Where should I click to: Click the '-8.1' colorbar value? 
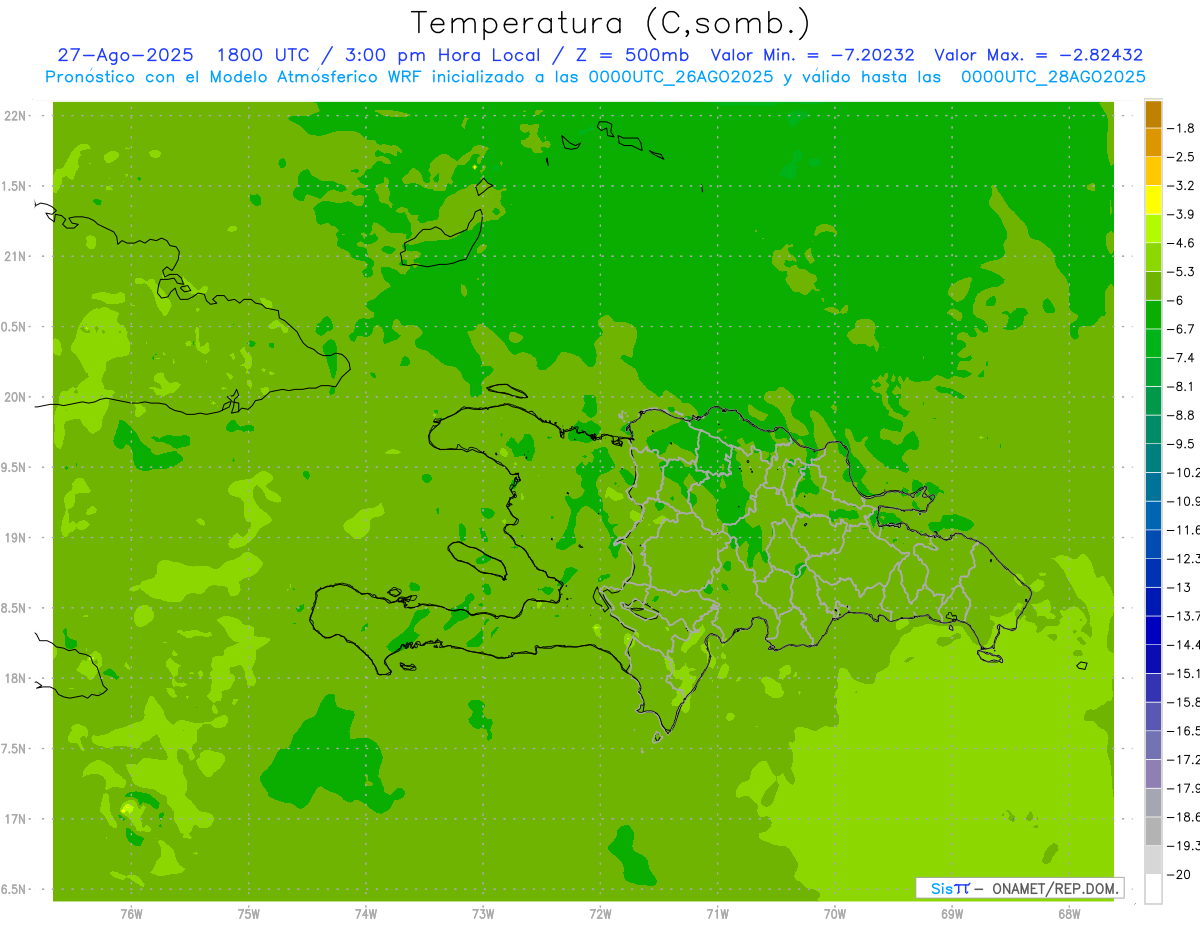(x=1182, y=386)
